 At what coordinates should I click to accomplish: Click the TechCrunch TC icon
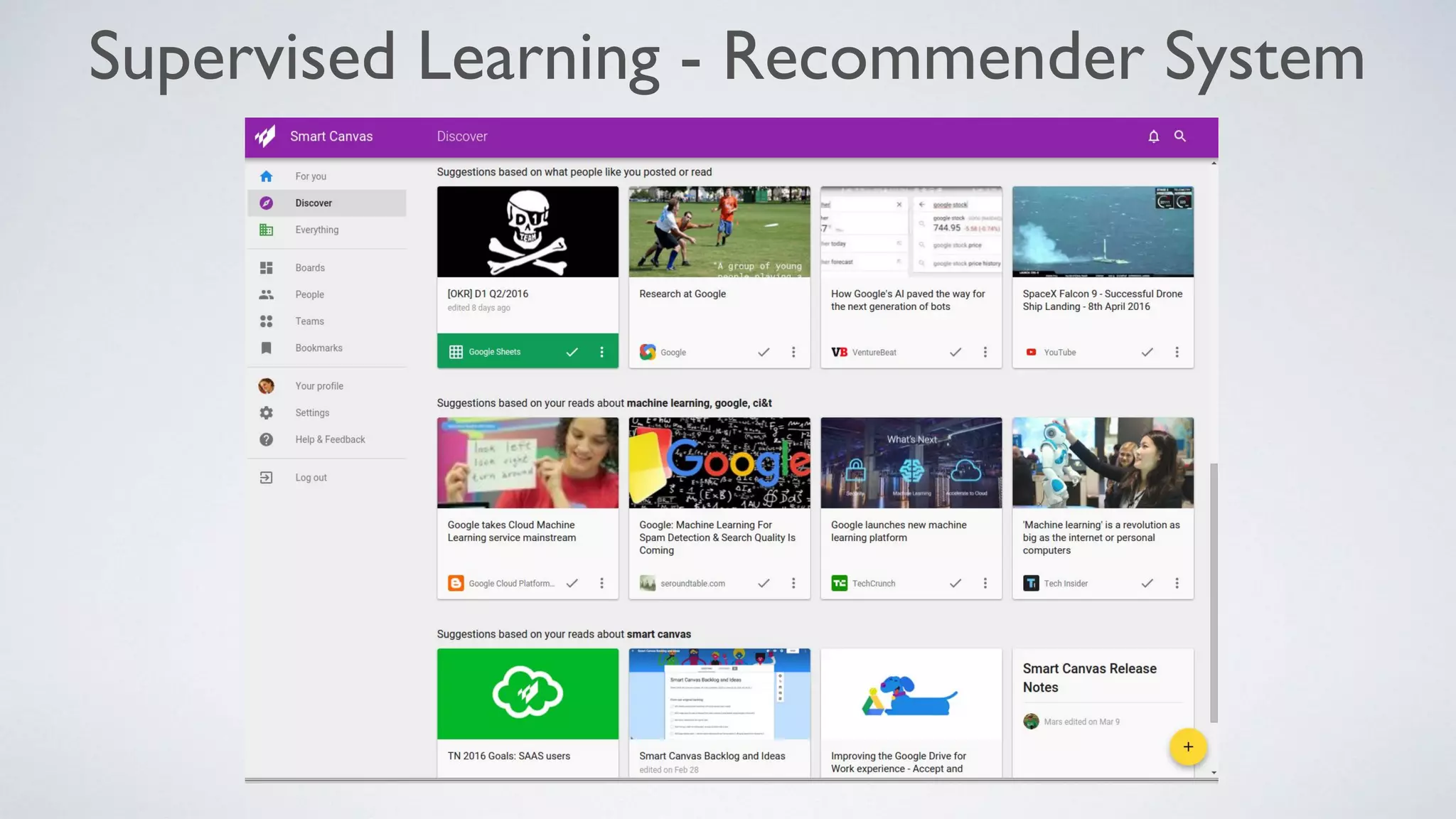click(839, 583)
